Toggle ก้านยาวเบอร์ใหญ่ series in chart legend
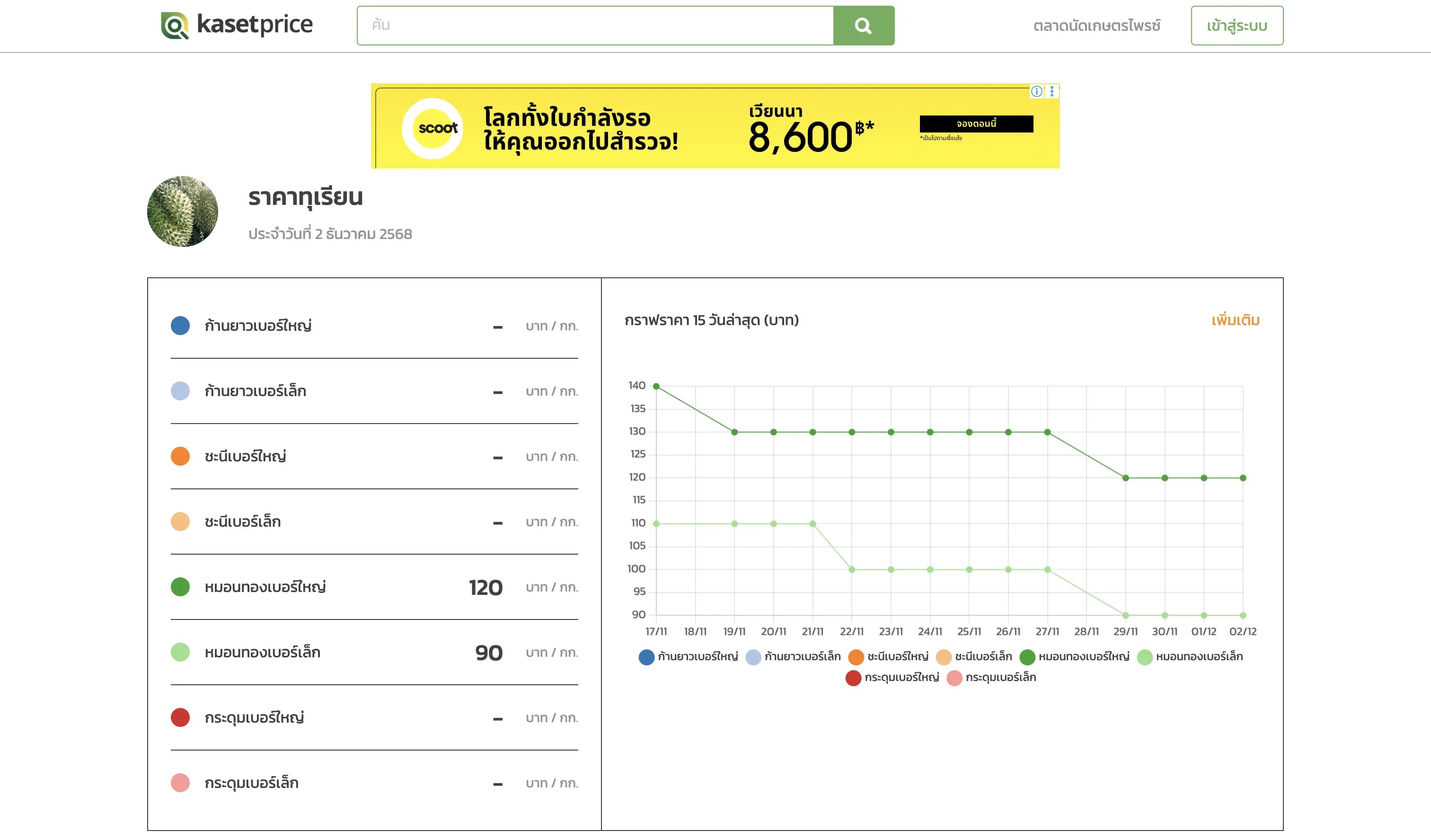1431x840 pixels. click(698, 656)
